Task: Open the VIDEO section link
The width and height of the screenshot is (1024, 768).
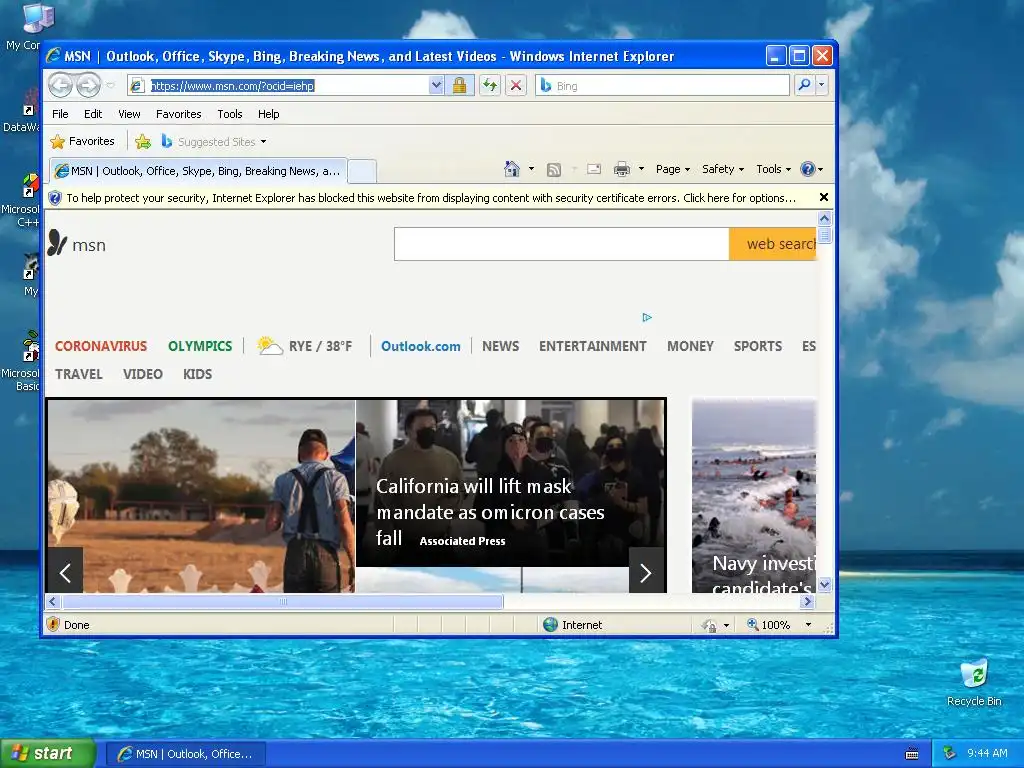Action: (x=142, y=374)
